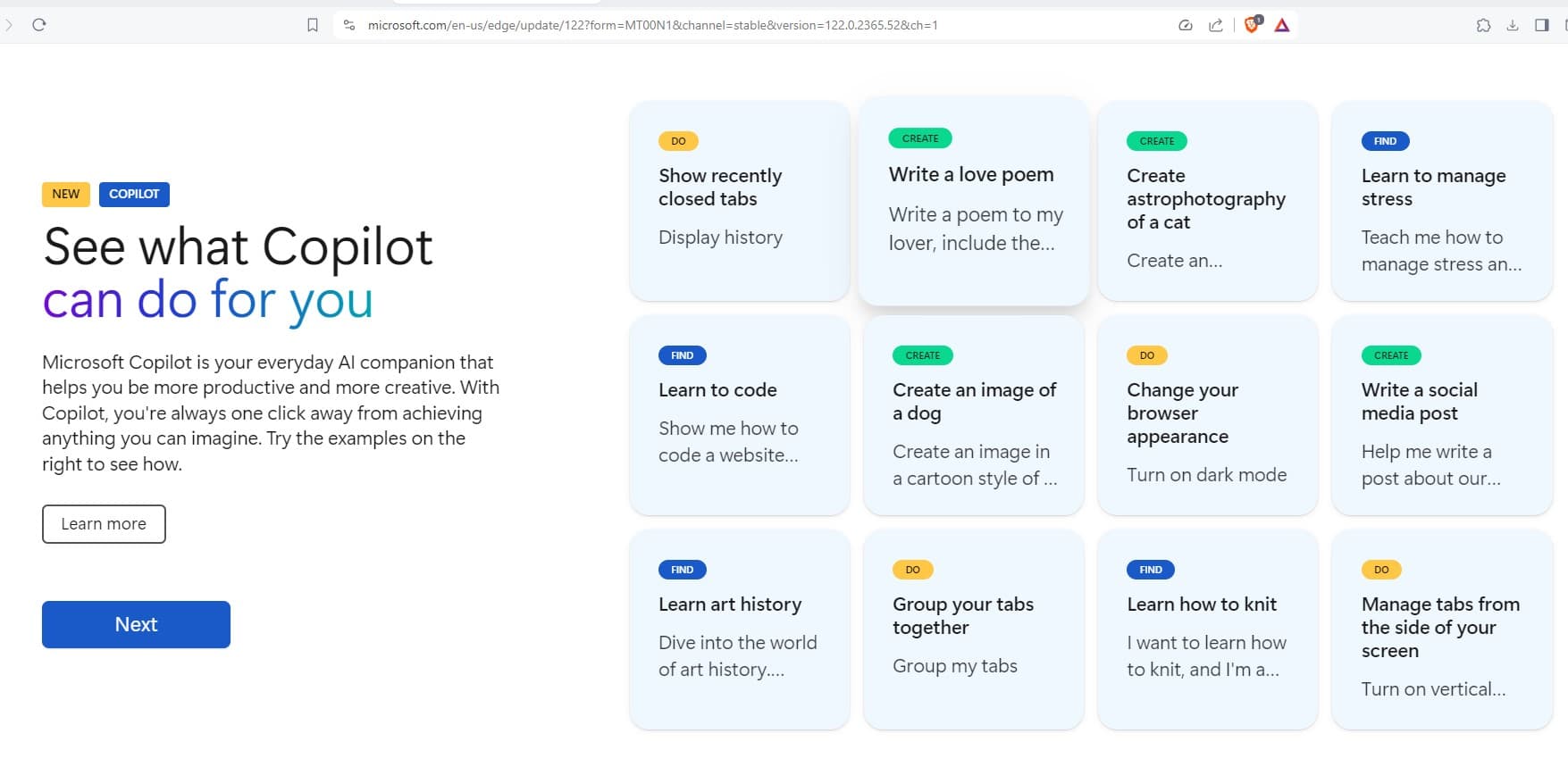Select the Learn to code card
The width and height of the screenshot is (1568, 767).
pos(739,414)
